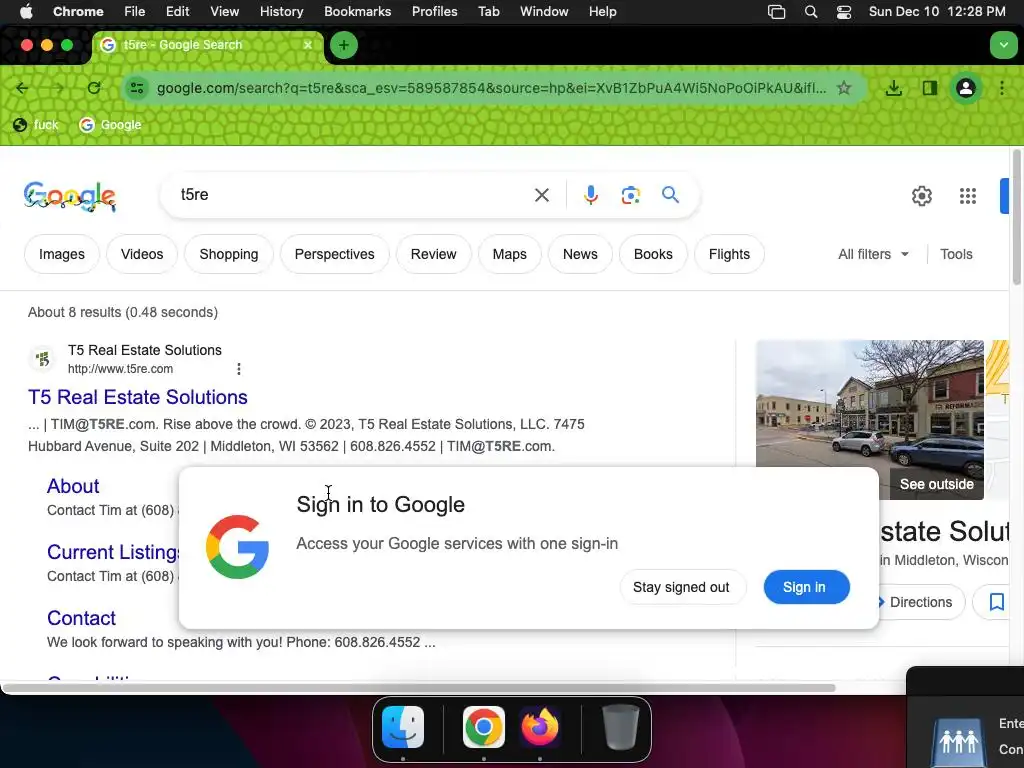1024x768 pixels.
Task: Click See outside on street photo
Action: (x=936, y=484)
